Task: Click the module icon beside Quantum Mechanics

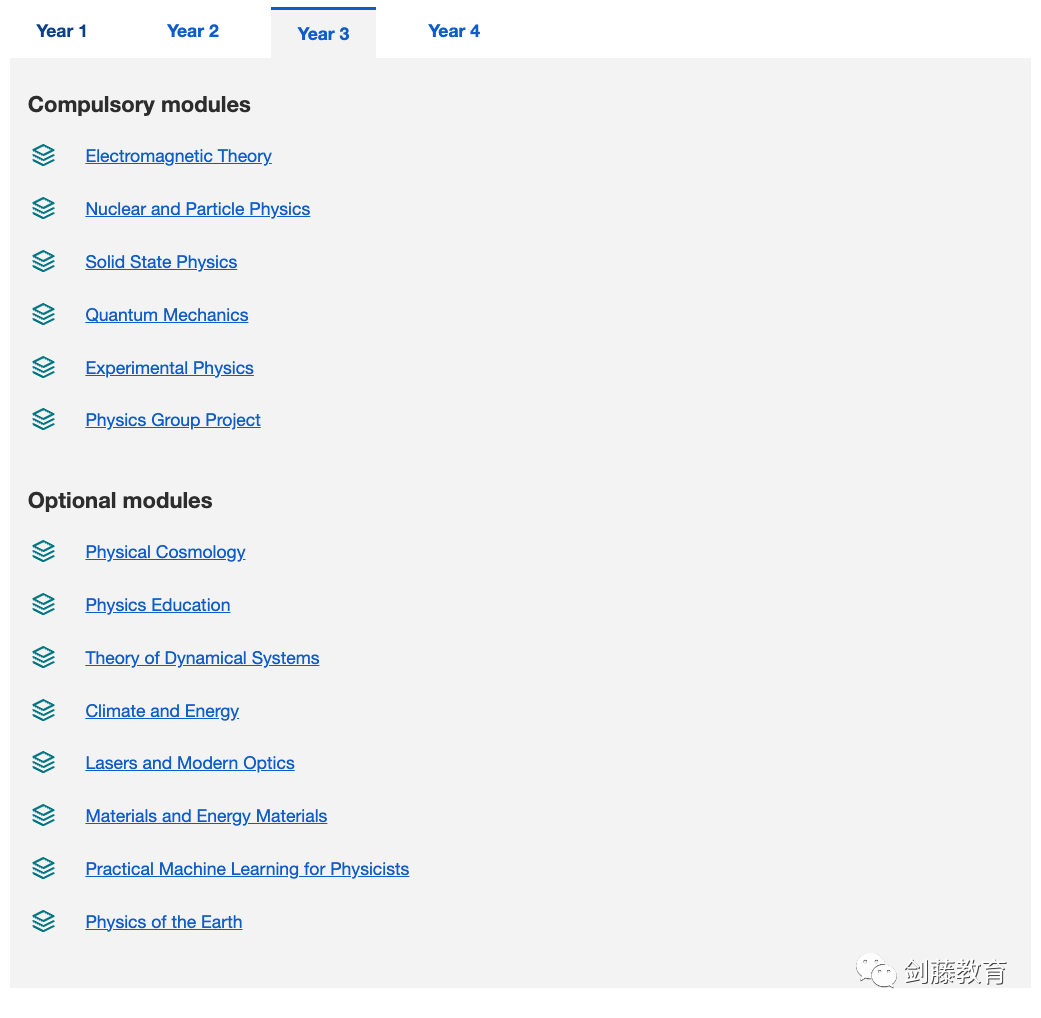Action: [x=43, y=315]
